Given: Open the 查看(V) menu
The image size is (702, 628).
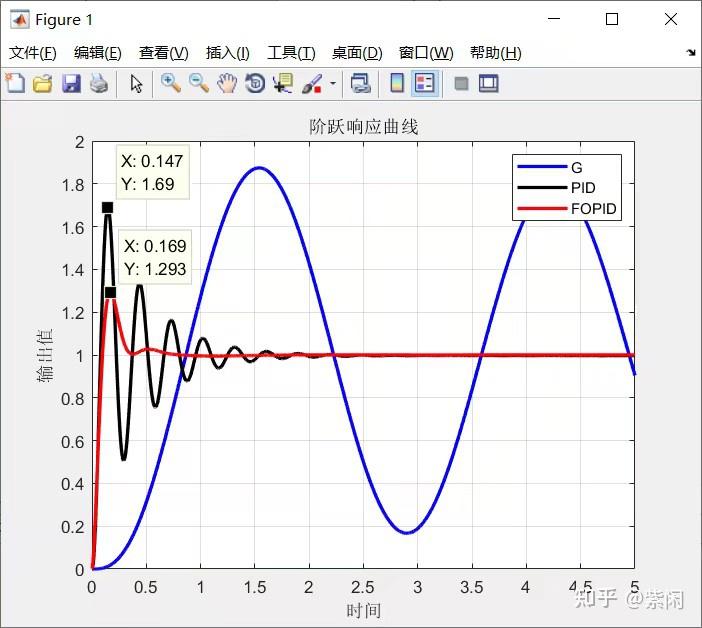Looking at the screenshot, I should click(163, 53).
